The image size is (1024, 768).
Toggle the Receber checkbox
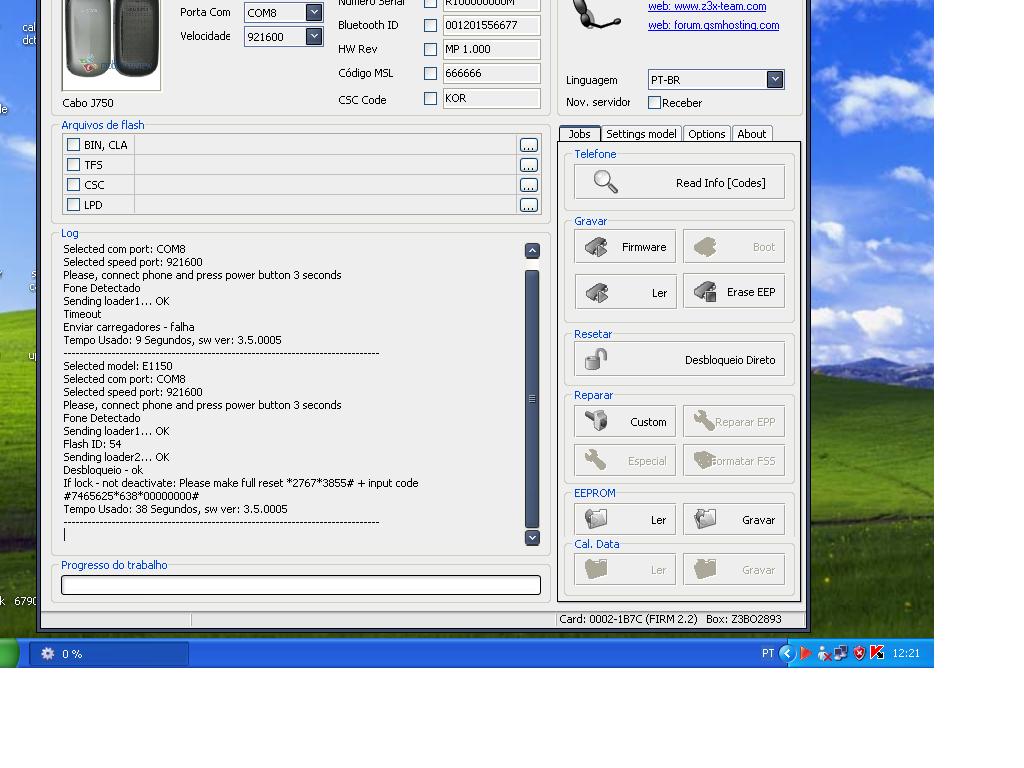point(655,103)
